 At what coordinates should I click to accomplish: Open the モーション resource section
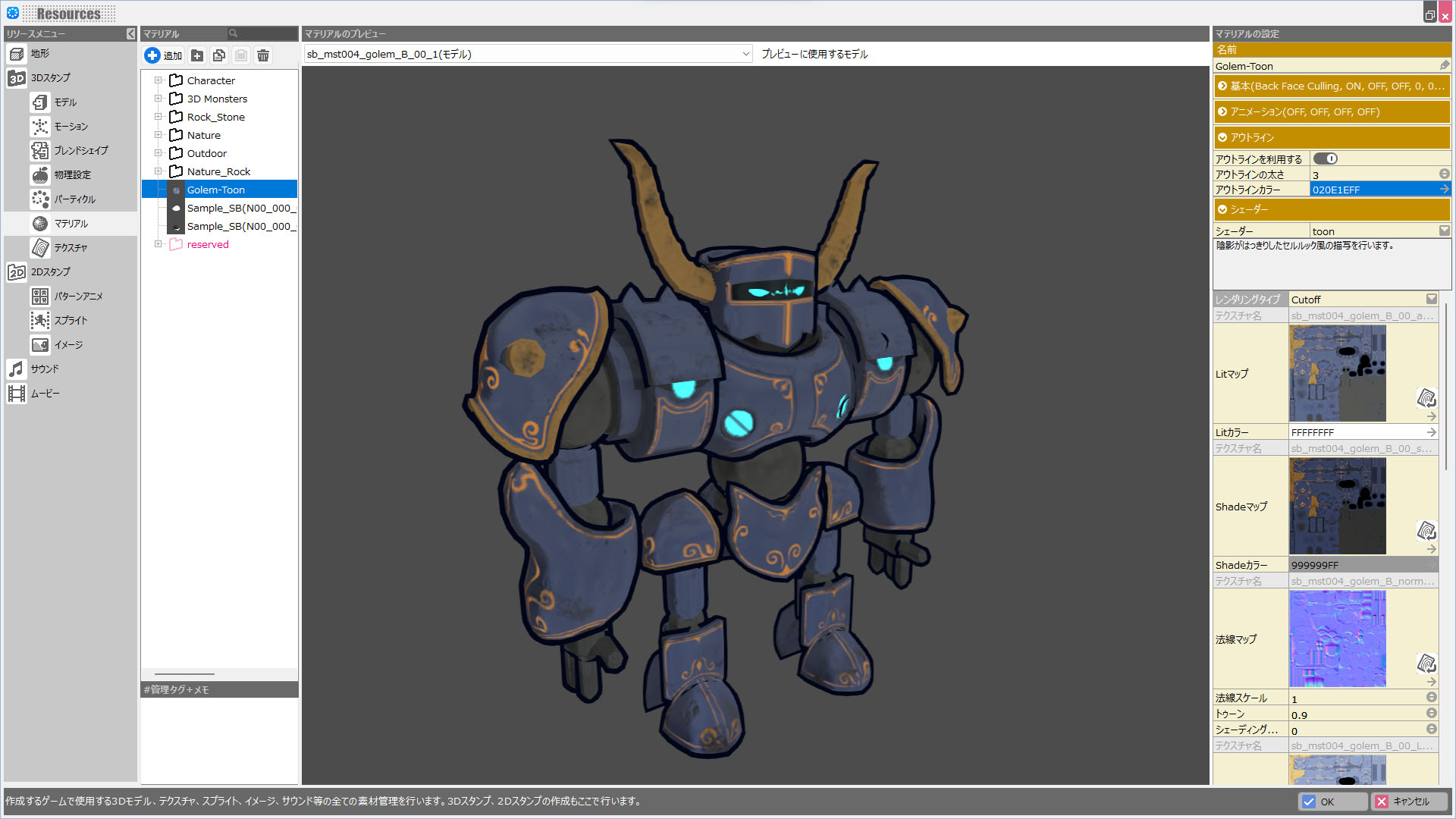pyautogui.click(x=70, y=127)
